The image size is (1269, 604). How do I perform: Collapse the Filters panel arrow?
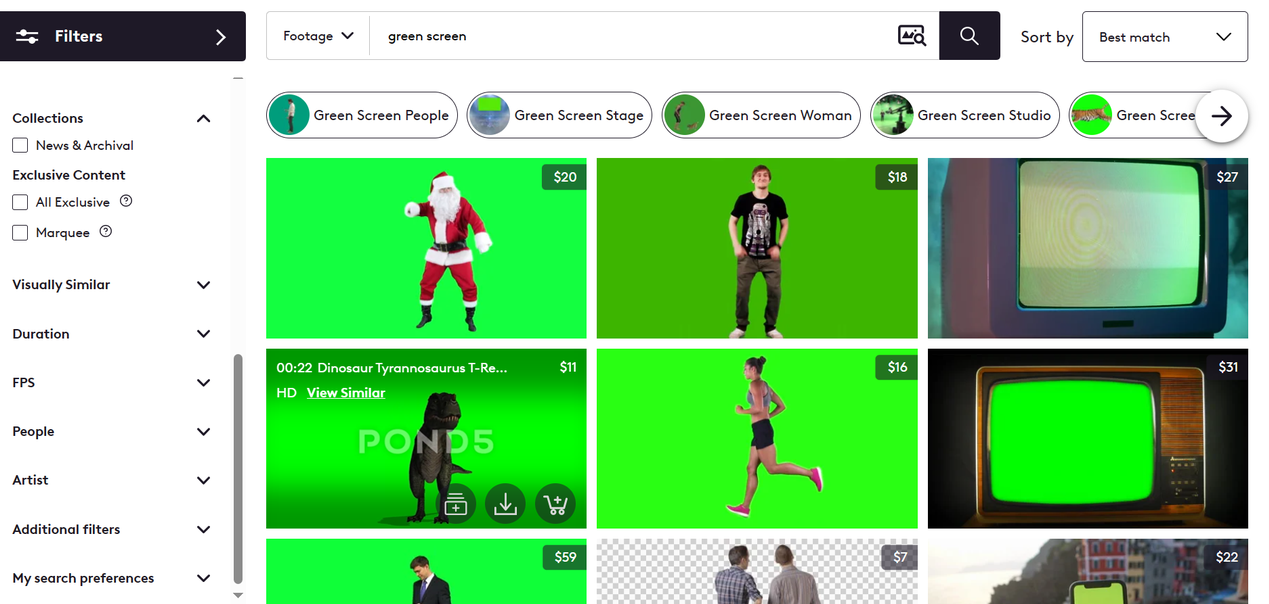pos(221,37)
